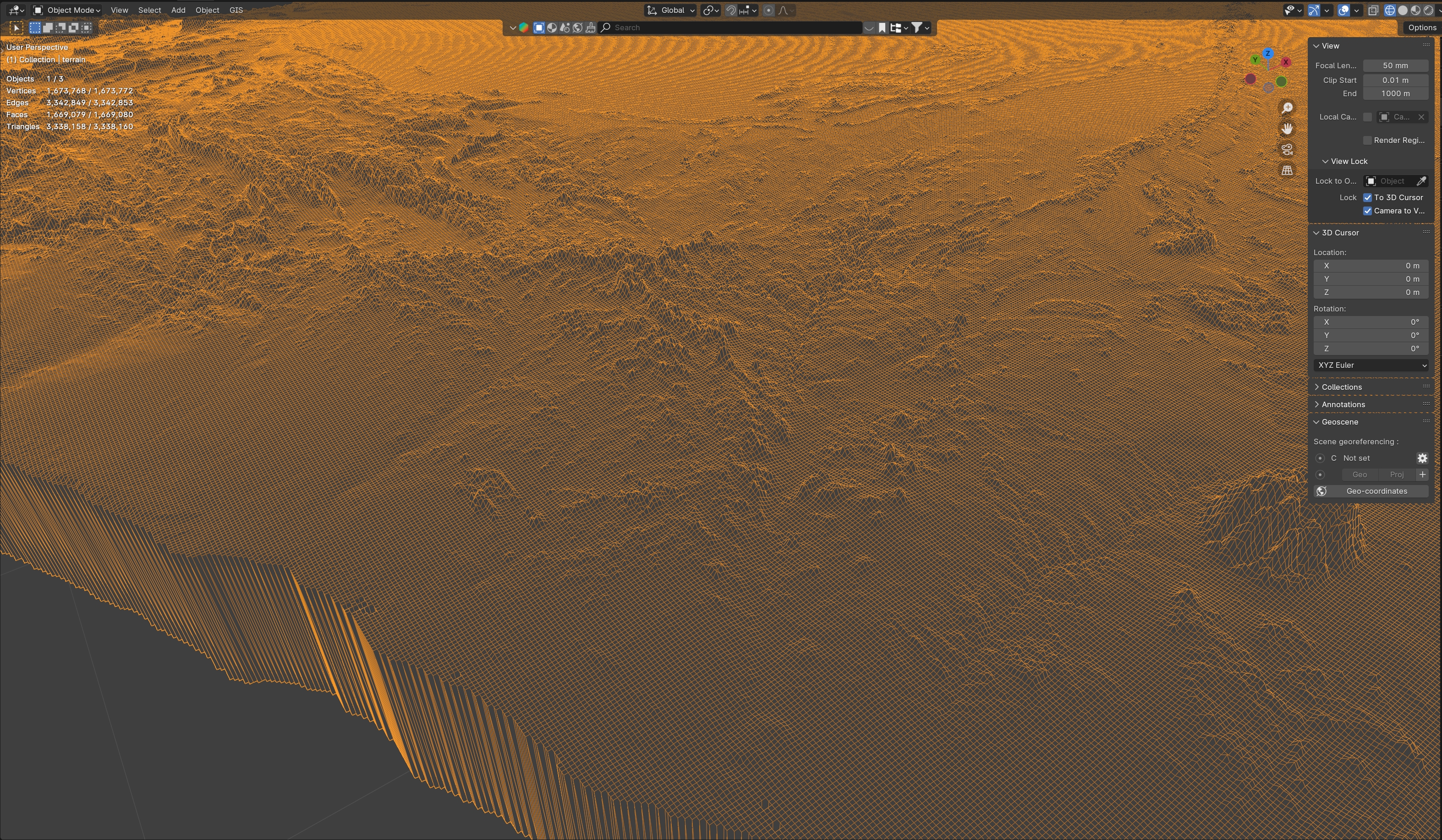Uncheck Lock To 3D Cursor

point(1368,197)
